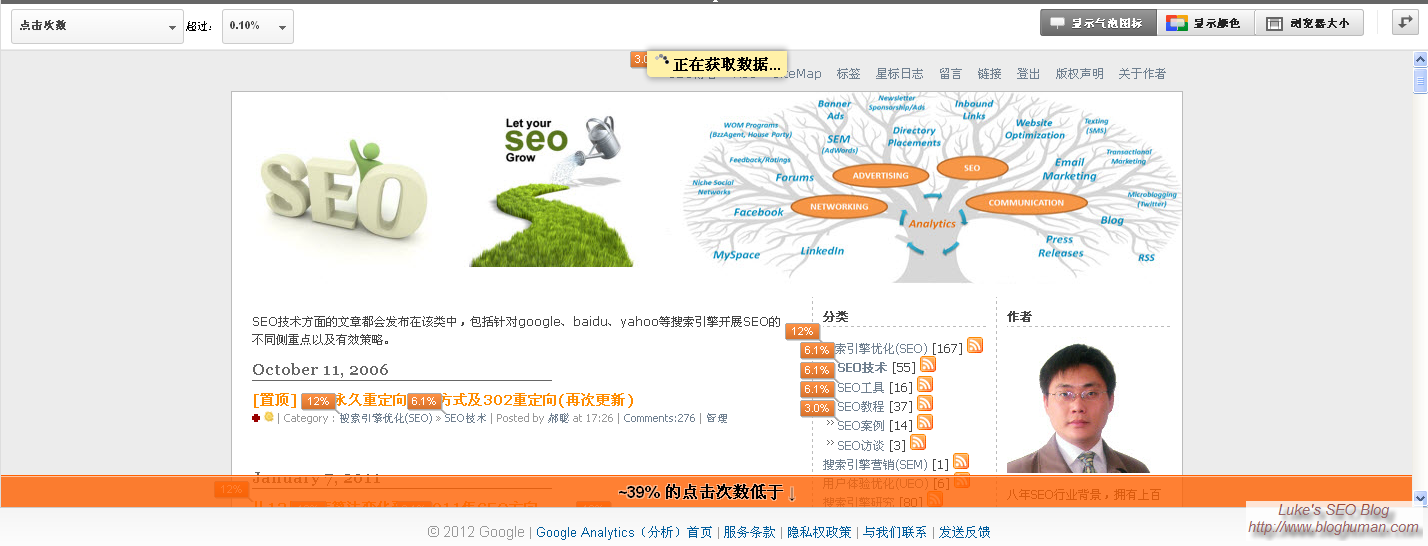Image resolution: width=1428 pixels, height=546 pixels.
Task: Click the large SEO logo banner image
Action: tap(346, 189)
